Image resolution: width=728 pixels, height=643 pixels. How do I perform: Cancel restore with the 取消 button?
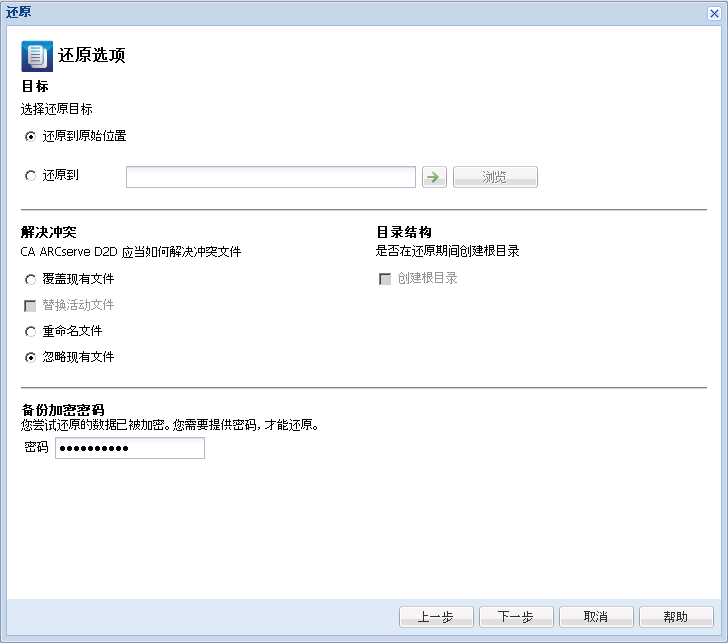click(x=596, y=616)
